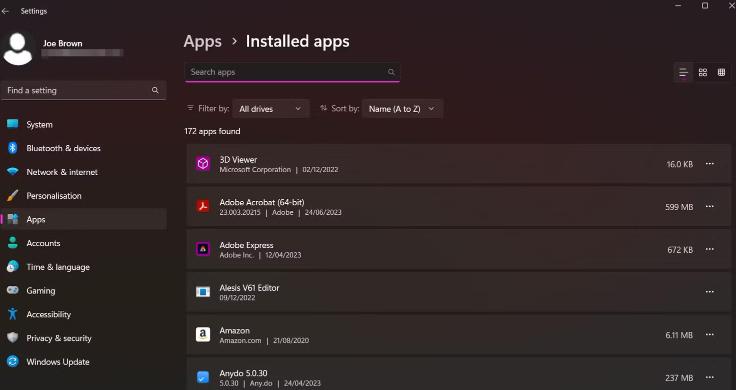Screen dimensions: 736x390
Task: Click the Anydo app icon
Action: coord(203,377)
